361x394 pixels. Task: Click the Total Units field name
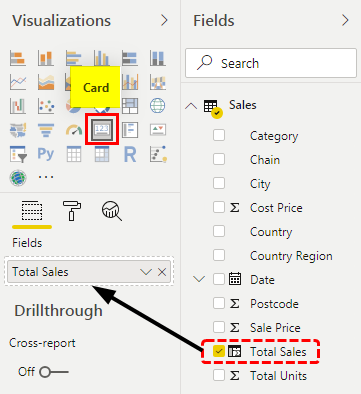[x=278, y=376]
